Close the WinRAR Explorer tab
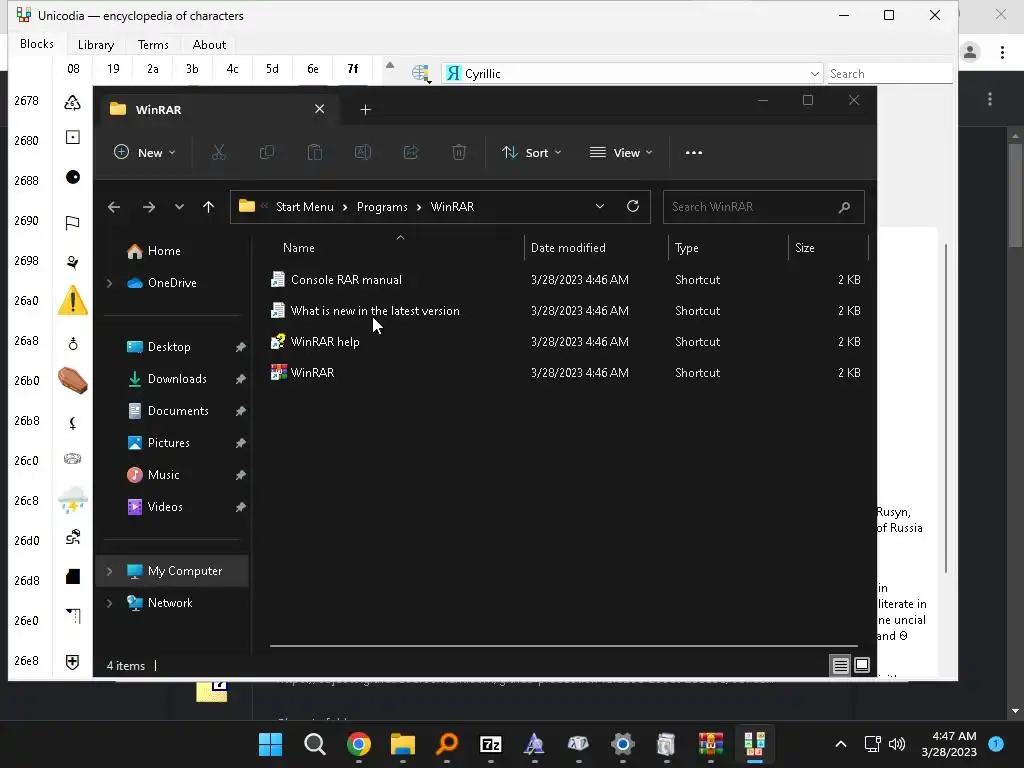 click(319, 109)
